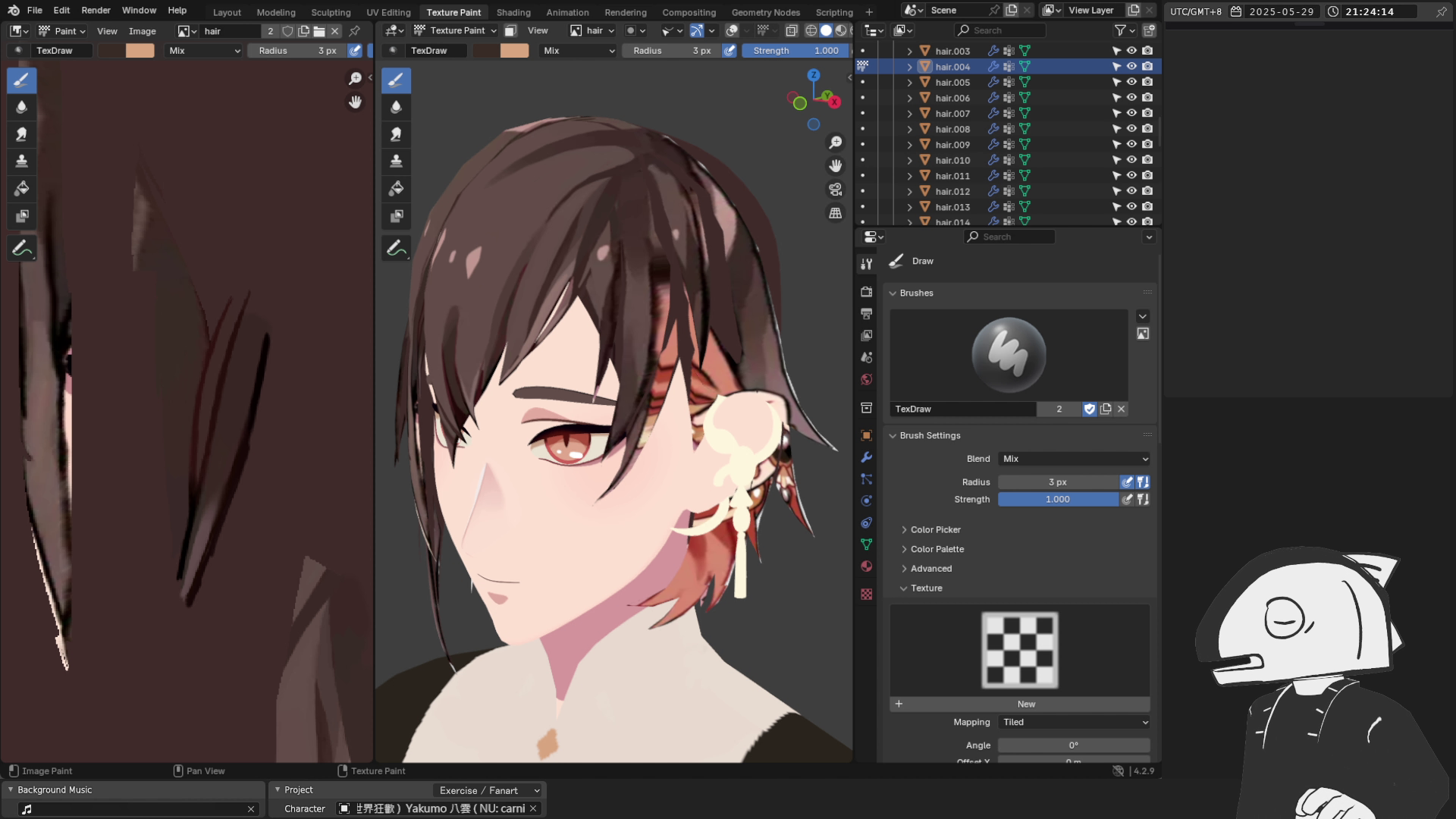Viewport: 1456px width, 819px height.
Task: Open the Object Data properties tab
Action: click(866, 544)
